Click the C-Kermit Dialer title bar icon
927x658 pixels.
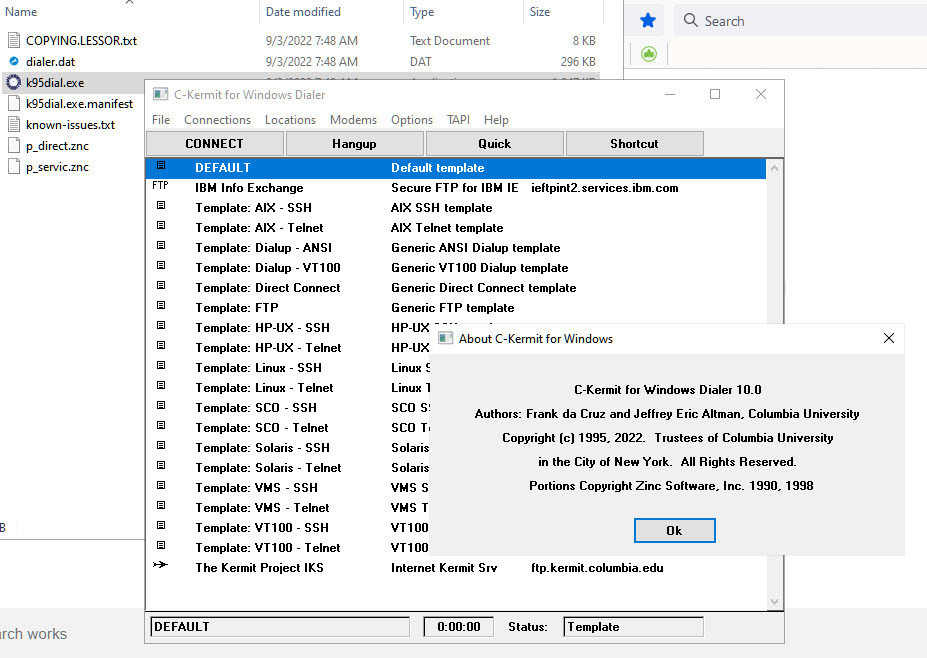pos(160,94)
